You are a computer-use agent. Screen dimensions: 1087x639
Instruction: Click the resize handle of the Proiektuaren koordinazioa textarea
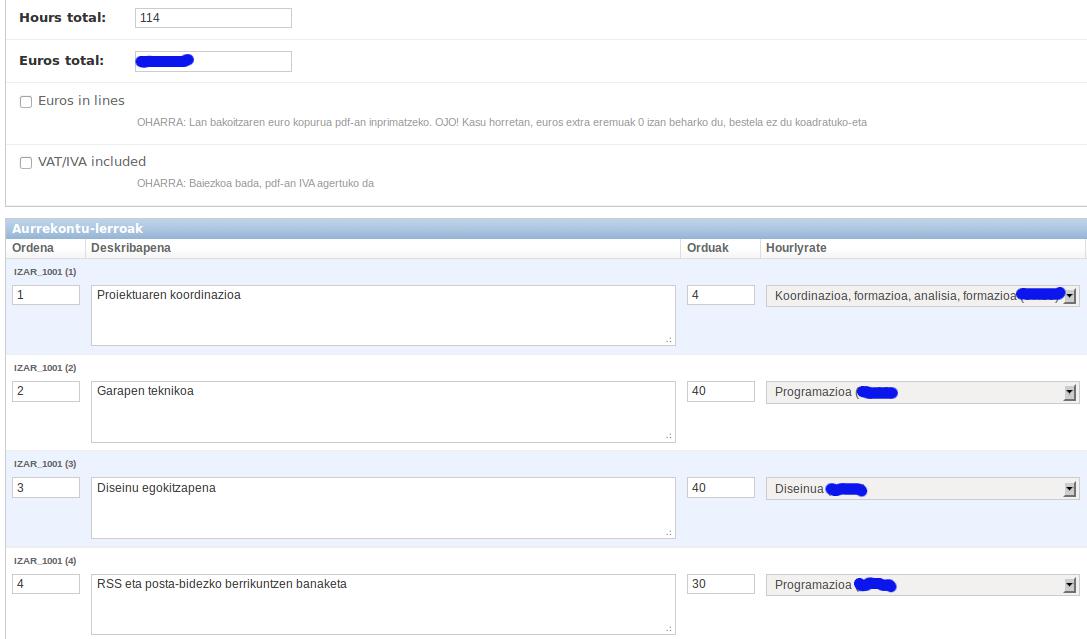tap(669, 340)
